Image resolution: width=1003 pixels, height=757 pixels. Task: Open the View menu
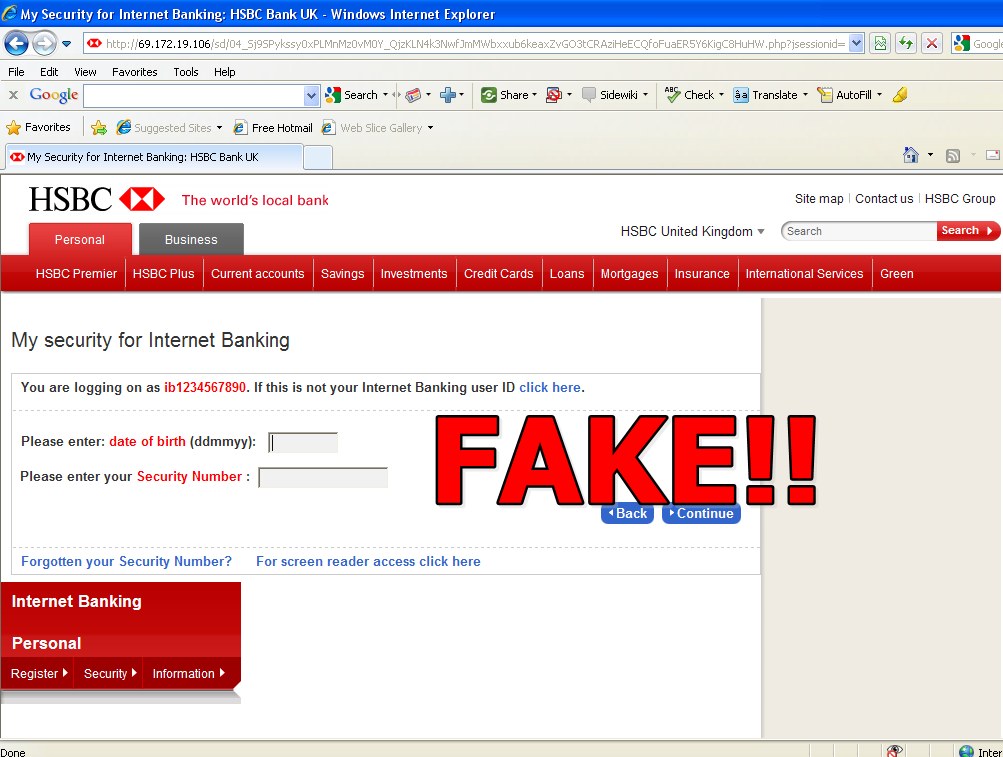click(x=85, y=72)
